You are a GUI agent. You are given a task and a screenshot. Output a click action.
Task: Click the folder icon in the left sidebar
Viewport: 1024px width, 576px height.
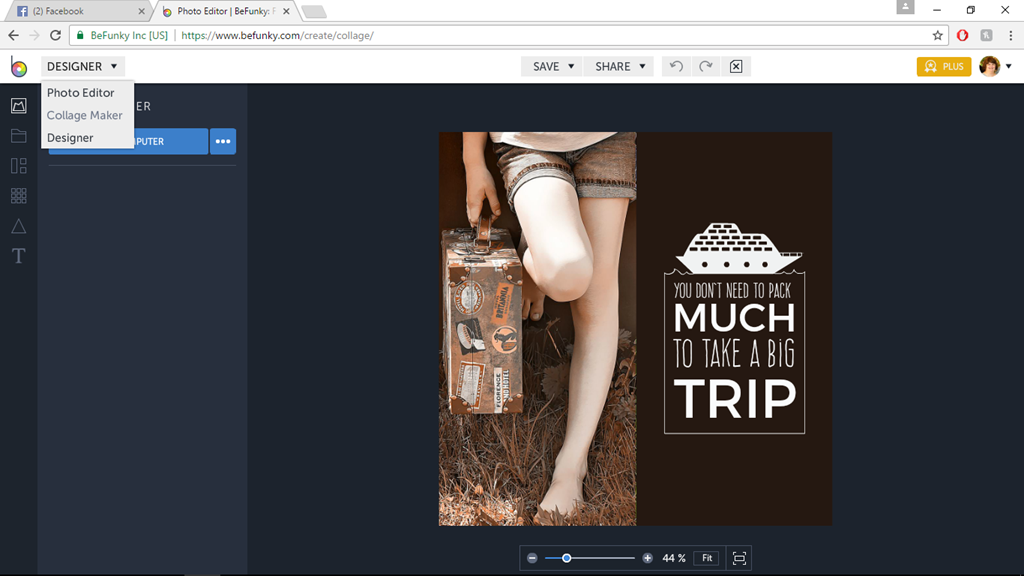pyautogui.click(x=18, y=136)
